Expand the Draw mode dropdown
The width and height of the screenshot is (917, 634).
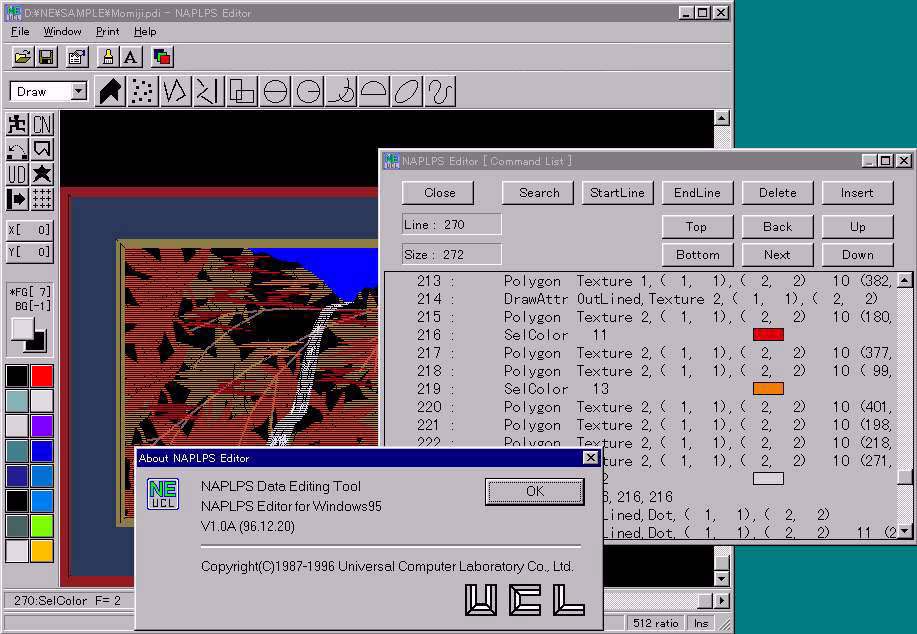coord(79,92)
